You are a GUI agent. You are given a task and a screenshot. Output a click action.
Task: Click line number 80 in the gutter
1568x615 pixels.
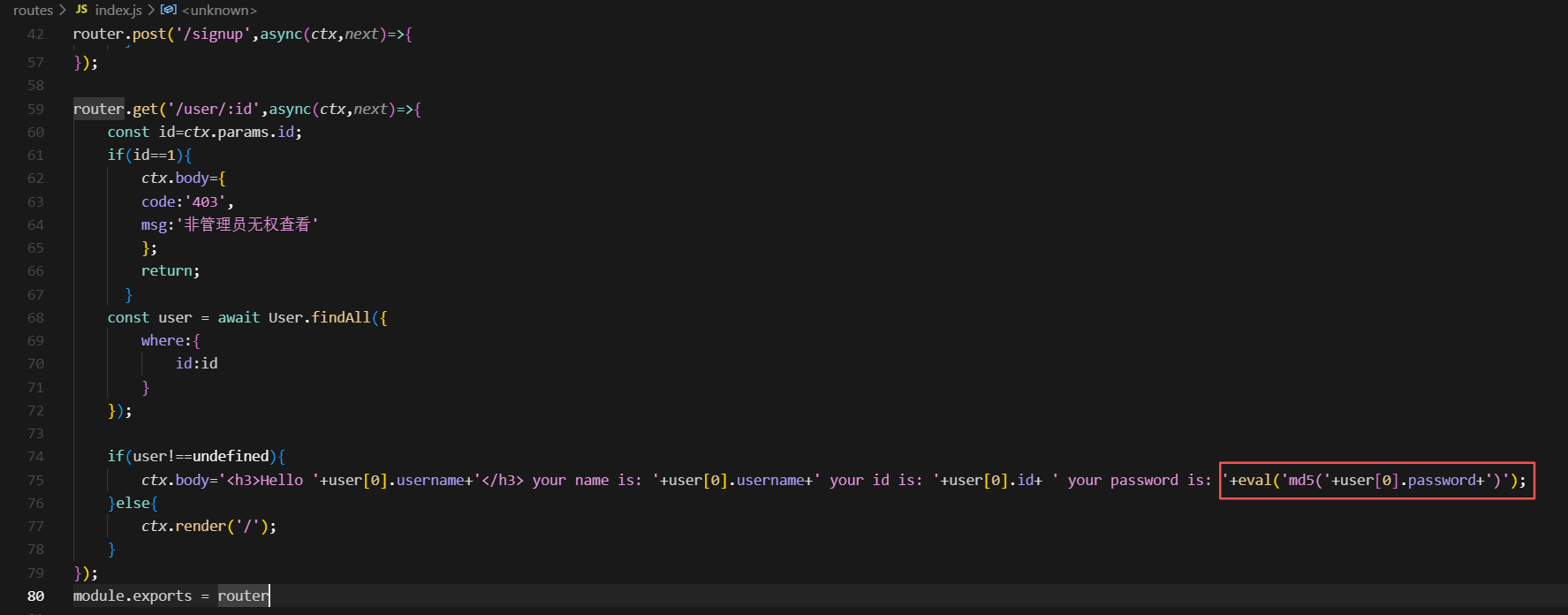coord(35,596)
